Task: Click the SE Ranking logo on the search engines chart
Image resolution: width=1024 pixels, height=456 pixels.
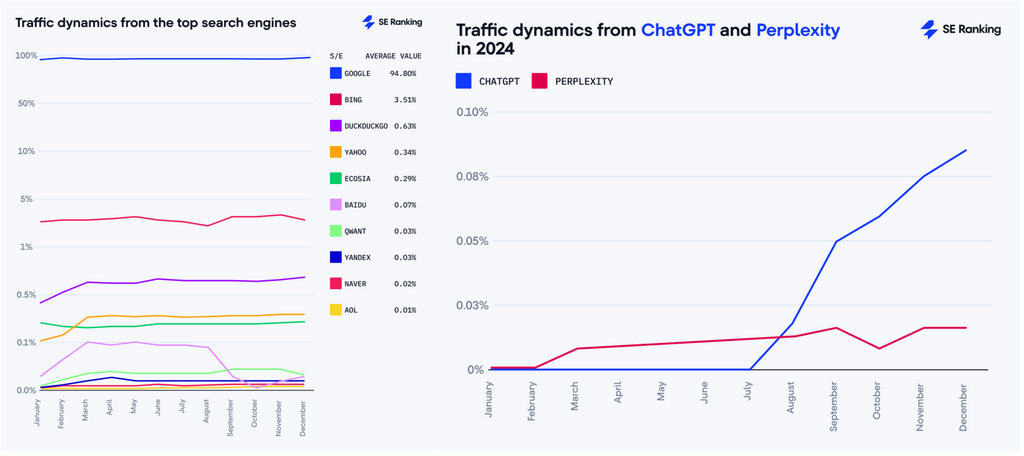Action: point(392,22)
